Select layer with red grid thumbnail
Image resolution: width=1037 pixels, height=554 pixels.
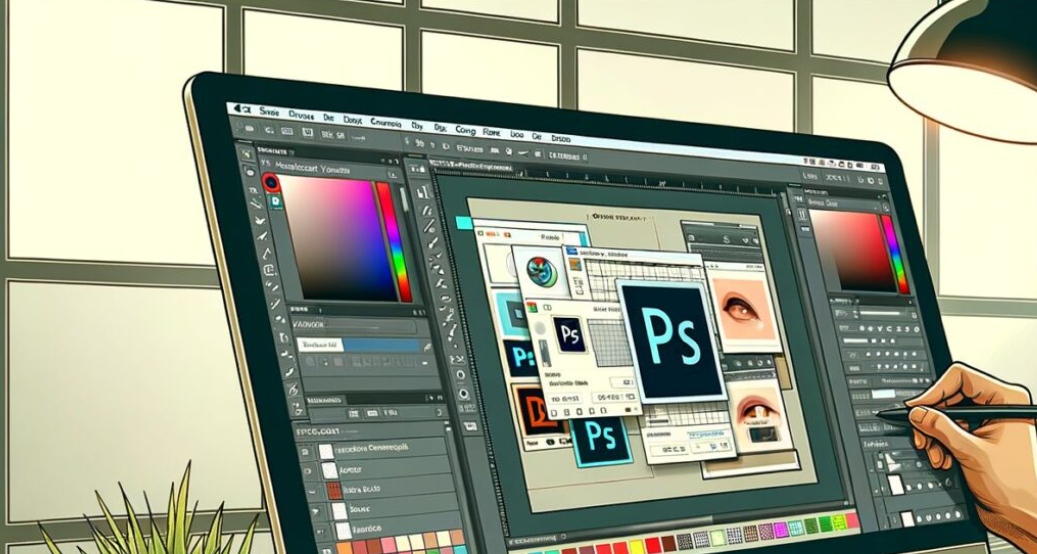pyautogui.click(x=386, y=491)
